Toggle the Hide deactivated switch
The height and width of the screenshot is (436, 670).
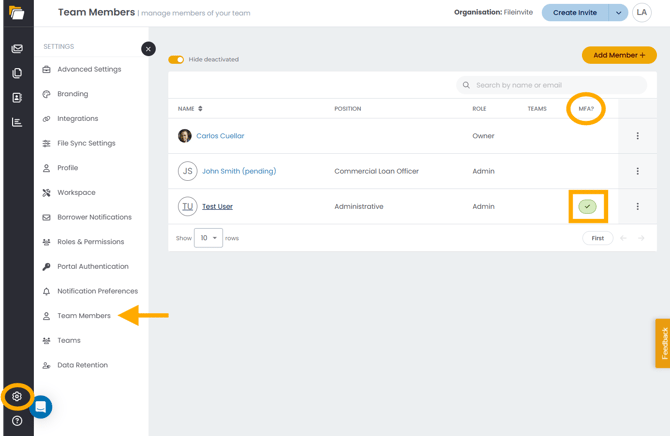(x=176, y=60)
